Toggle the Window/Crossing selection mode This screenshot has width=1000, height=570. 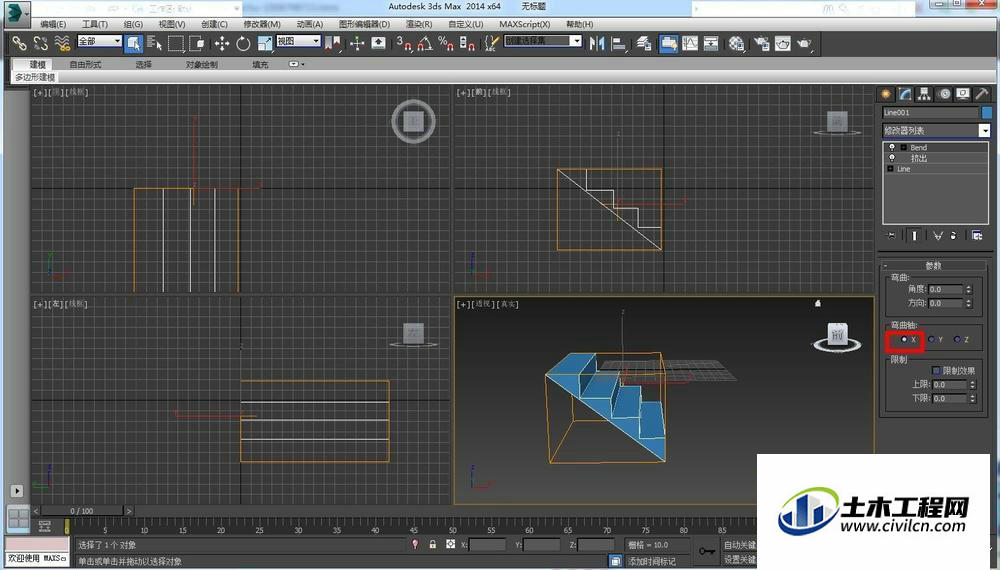197,43
